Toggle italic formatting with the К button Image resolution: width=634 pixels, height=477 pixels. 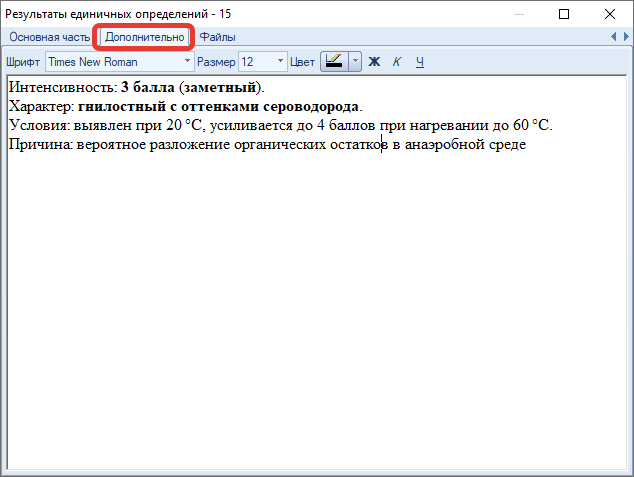point(397,62)
